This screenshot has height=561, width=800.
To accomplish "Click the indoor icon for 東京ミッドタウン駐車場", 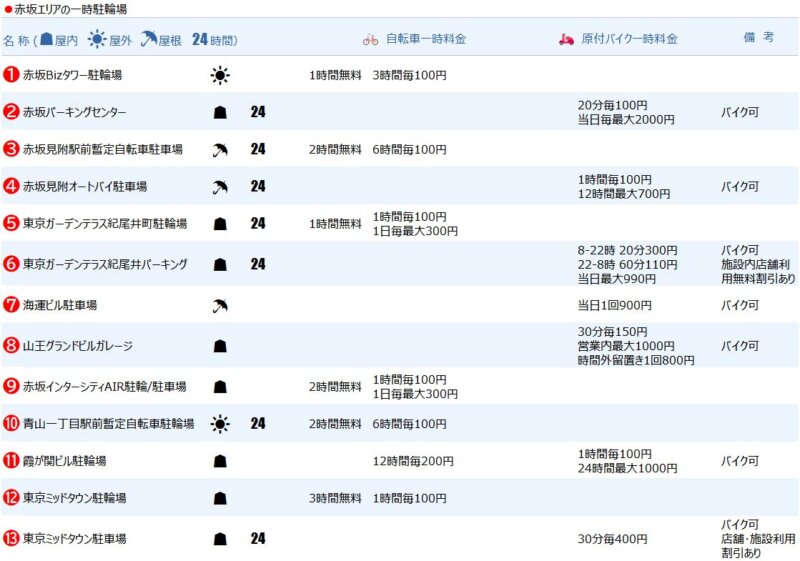I will click(220, 539).
